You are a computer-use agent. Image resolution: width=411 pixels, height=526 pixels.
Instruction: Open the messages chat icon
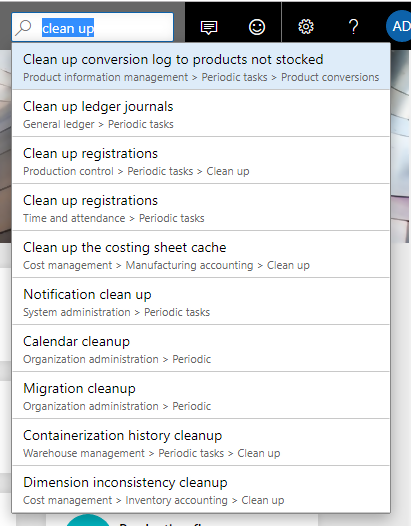click(x=209, y=27)
